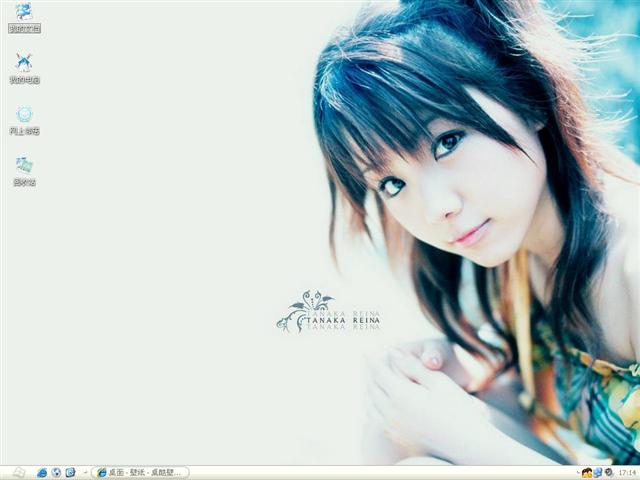The height and width of the screenshot is (480, 640).
Task: Open the Start menu button on taskbar
Action: coord(19,473)
